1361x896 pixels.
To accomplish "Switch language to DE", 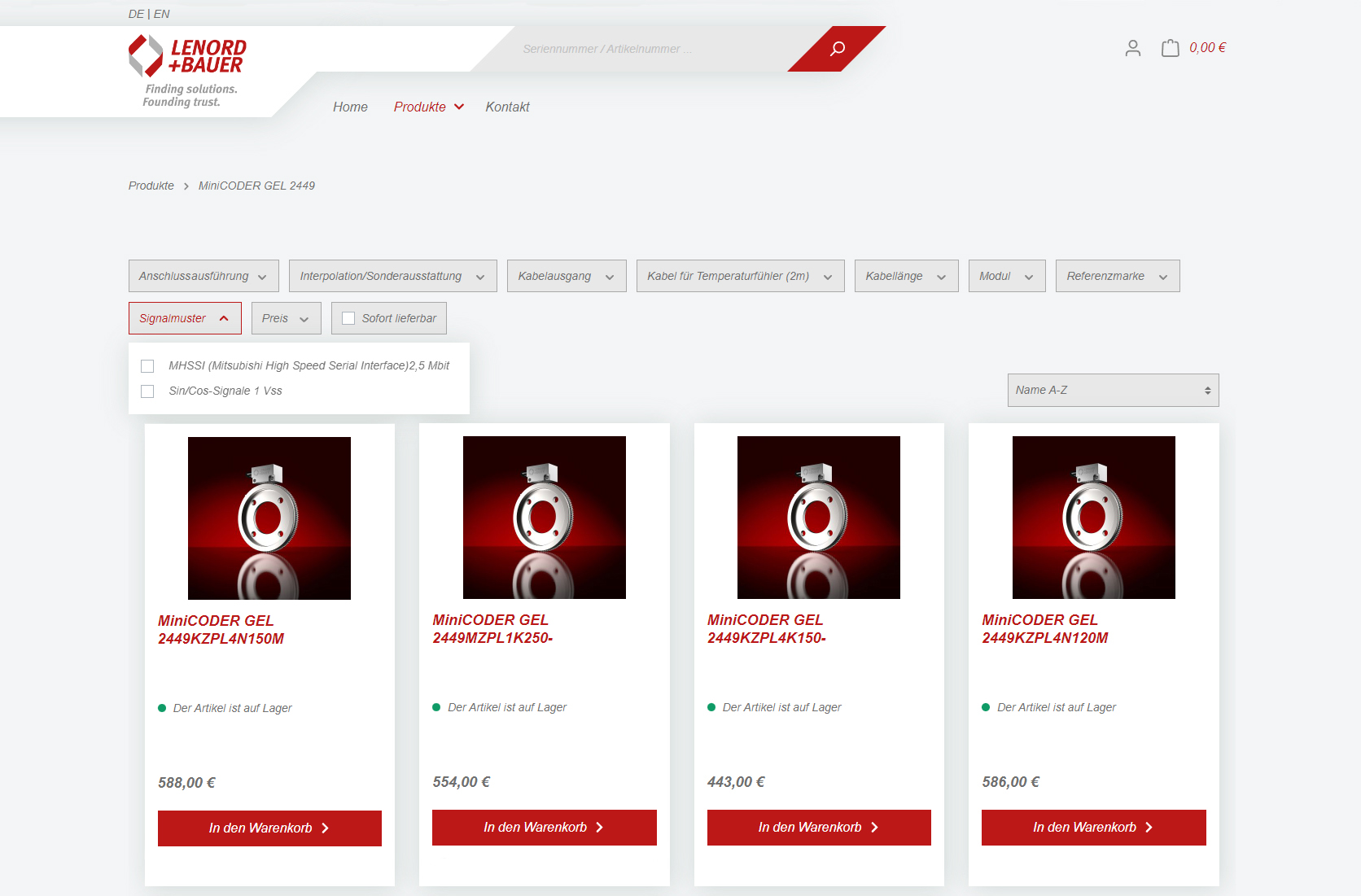I will pos(136,14).
